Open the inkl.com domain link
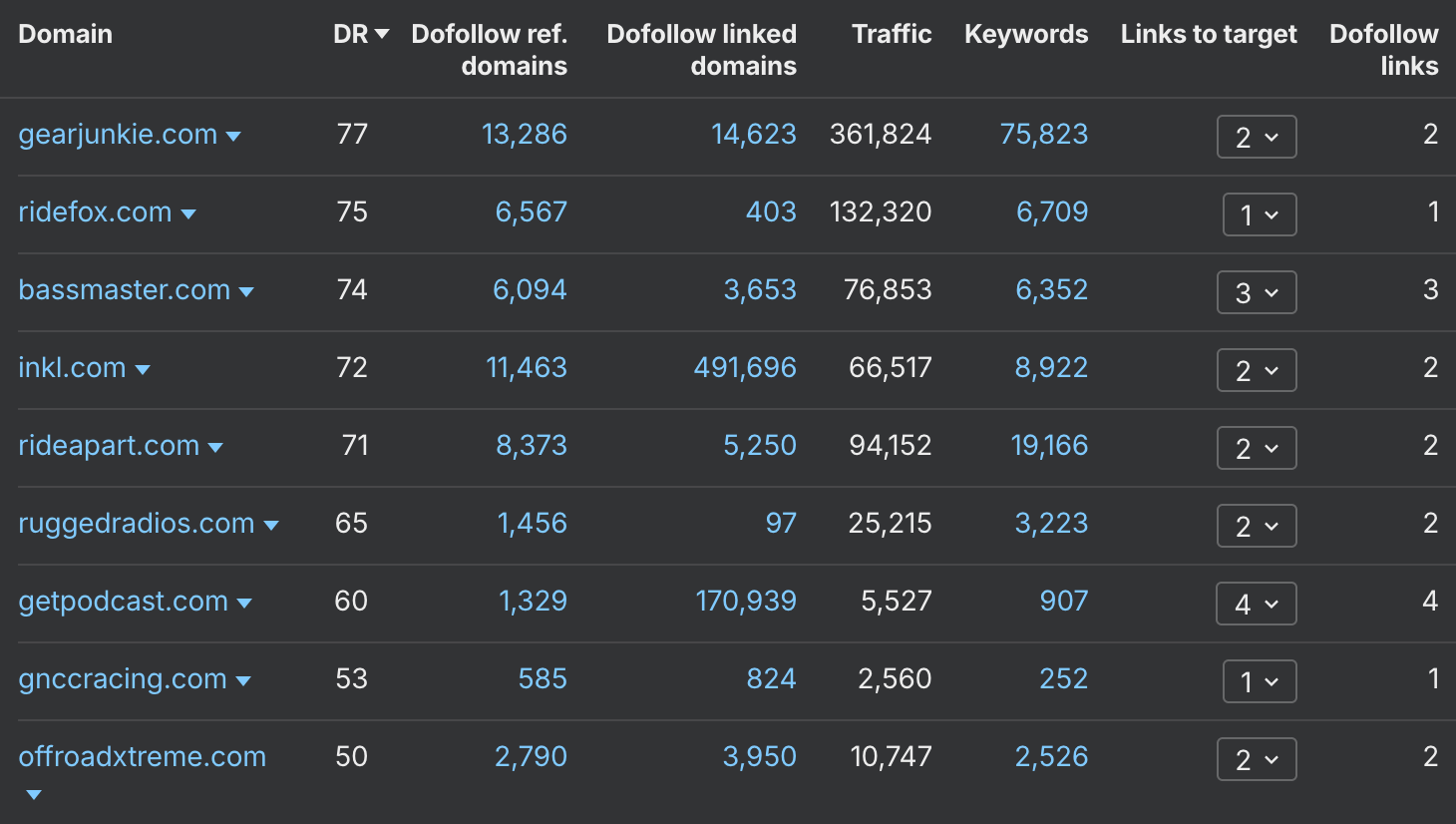Image resolution: width=1456 pixels, height=824 pixels. (x=72, y=368)
